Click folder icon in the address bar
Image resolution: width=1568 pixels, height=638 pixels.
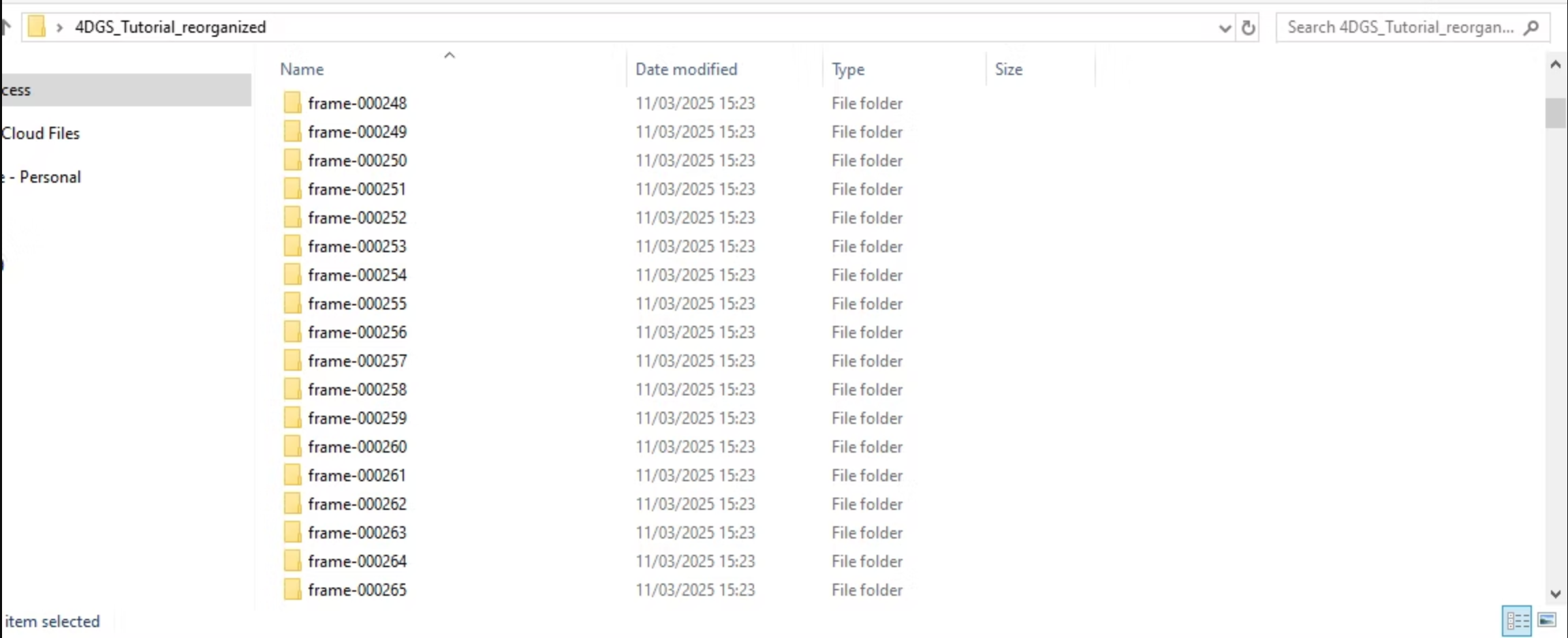(37, 27)
